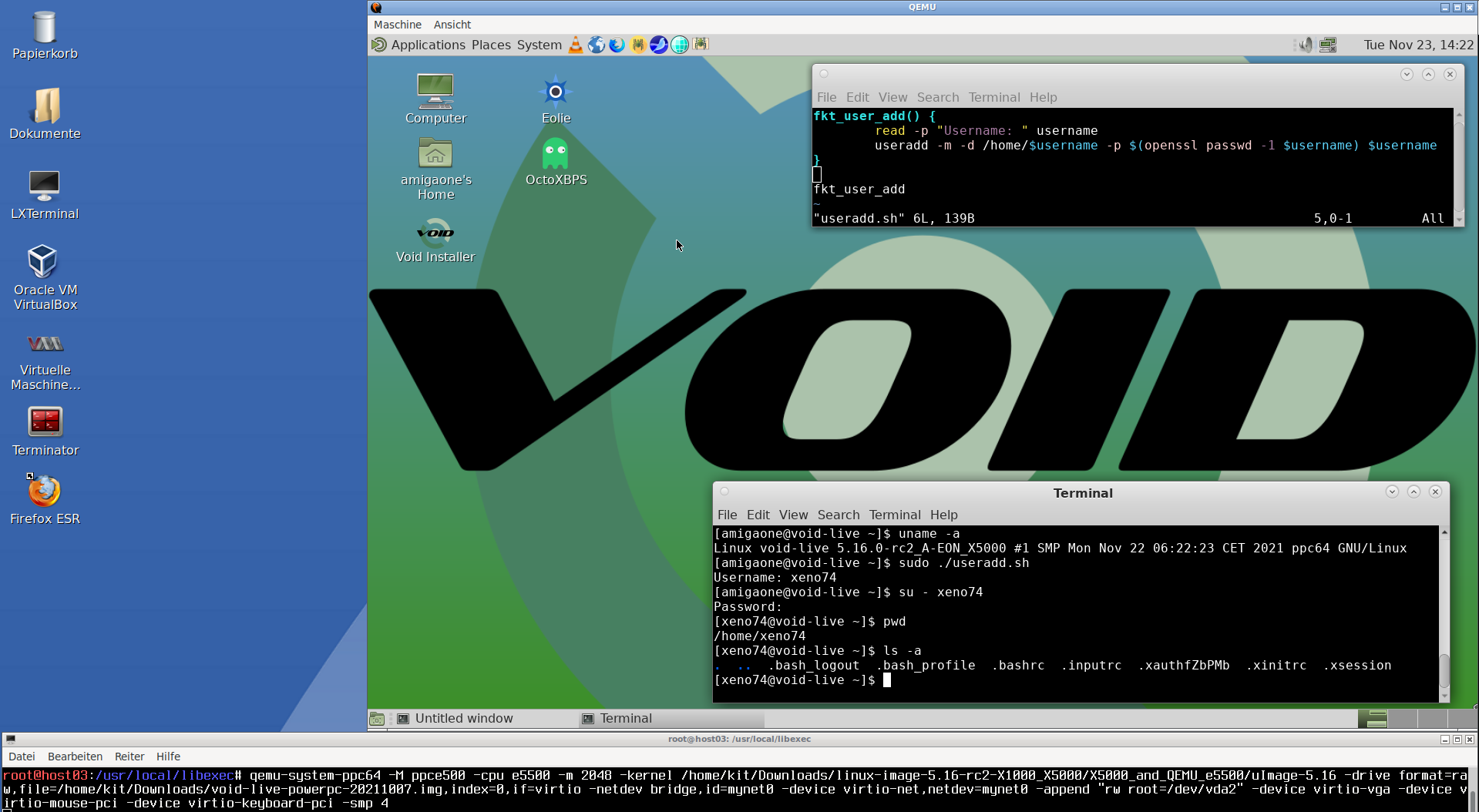Open Bearbeiten menu in host terminal
This screenshot has width=1479, height=812.
point(75,757)
